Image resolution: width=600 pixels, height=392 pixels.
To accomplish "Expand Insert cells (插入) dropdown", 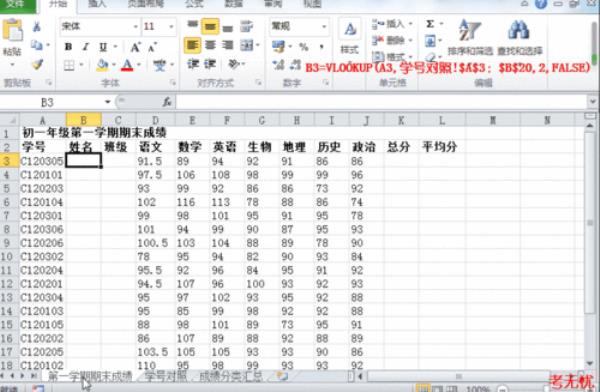I will (411, 24).
